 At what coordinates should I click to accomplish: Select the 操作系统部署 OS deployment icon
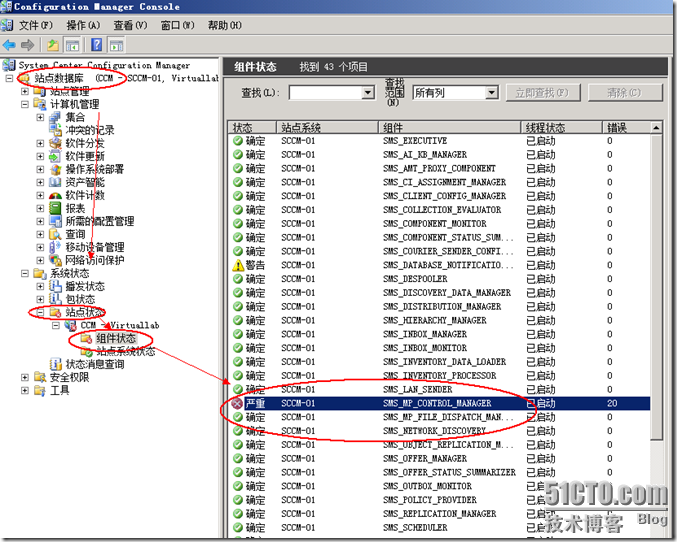[55, 169]
